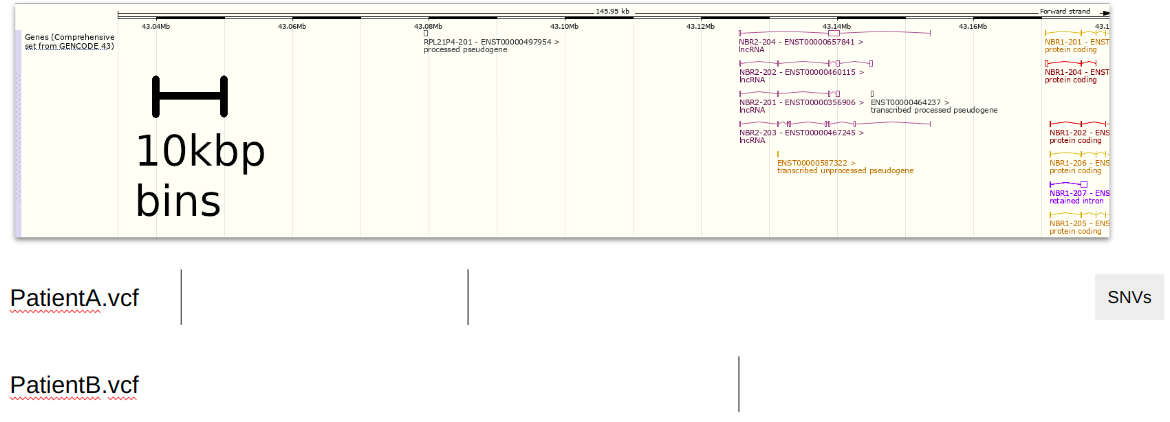Select the NBR2-203 transcript exon diagram

point(834,123)
